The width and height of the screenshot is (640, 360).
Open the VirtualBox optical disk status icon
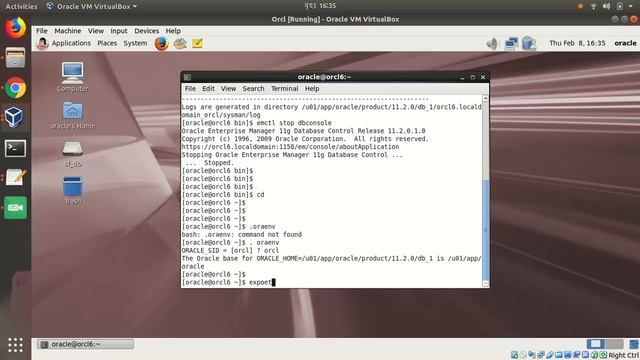coord(523,355)
